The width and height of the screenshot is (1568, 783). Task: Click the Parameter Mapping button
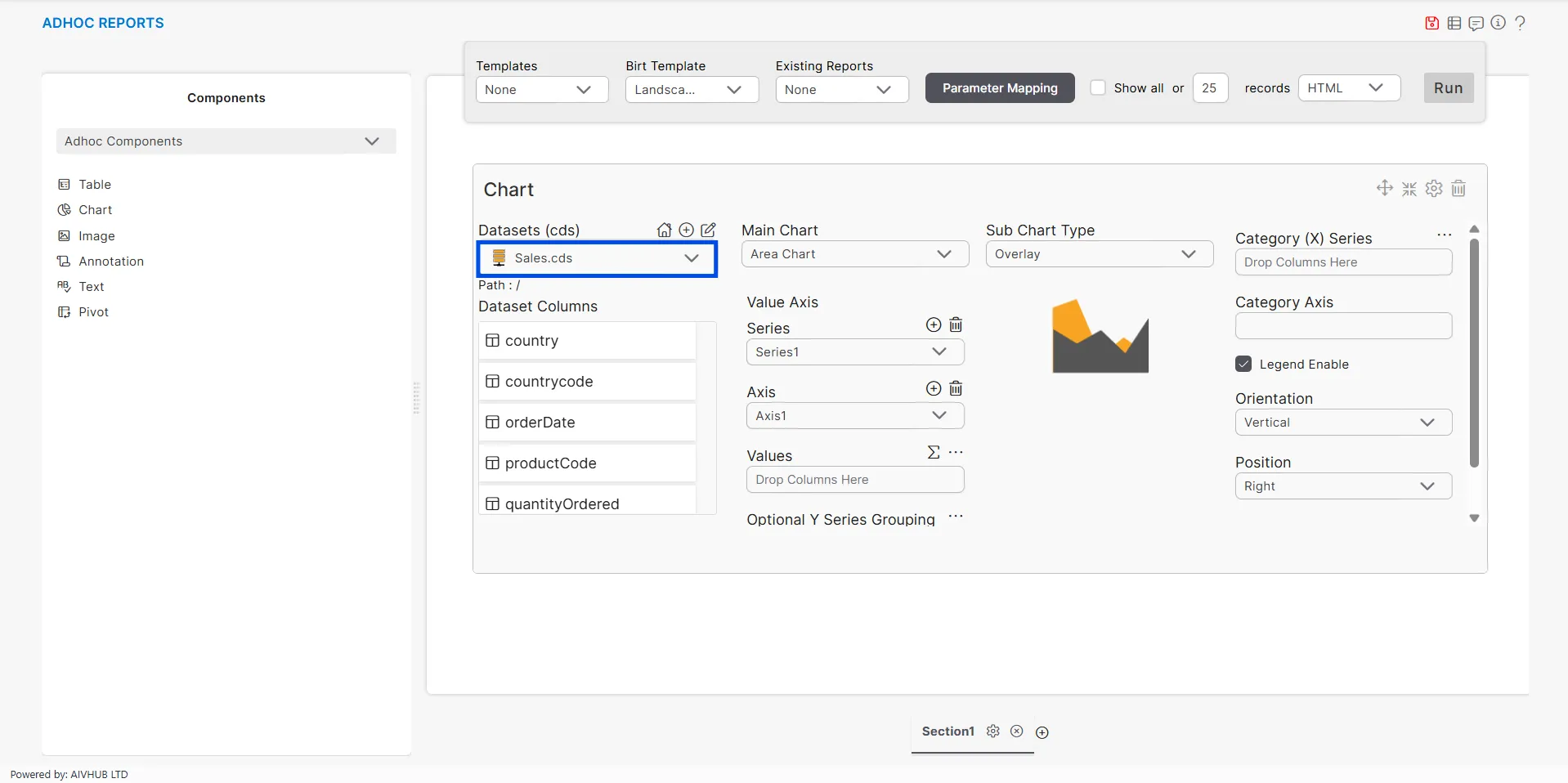click(x=999, y=88)
